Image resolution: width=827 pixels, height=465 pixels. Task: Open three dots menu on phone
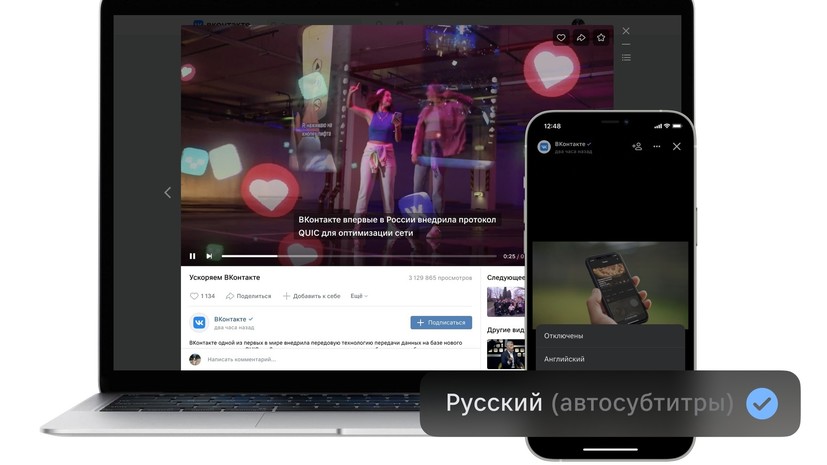click(x=657, y=147)
